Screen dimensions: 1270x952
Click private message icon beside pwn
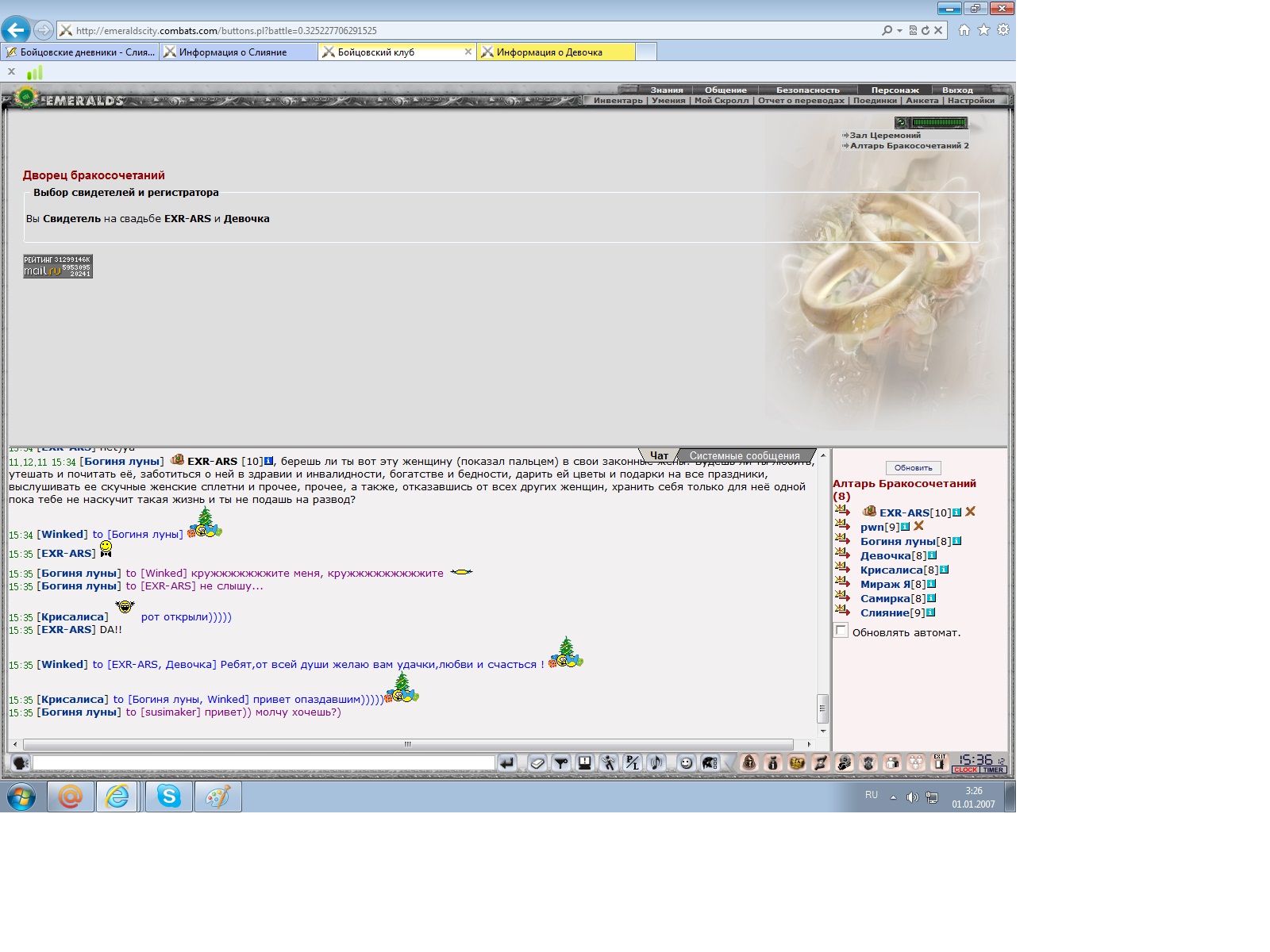(842, 526)
